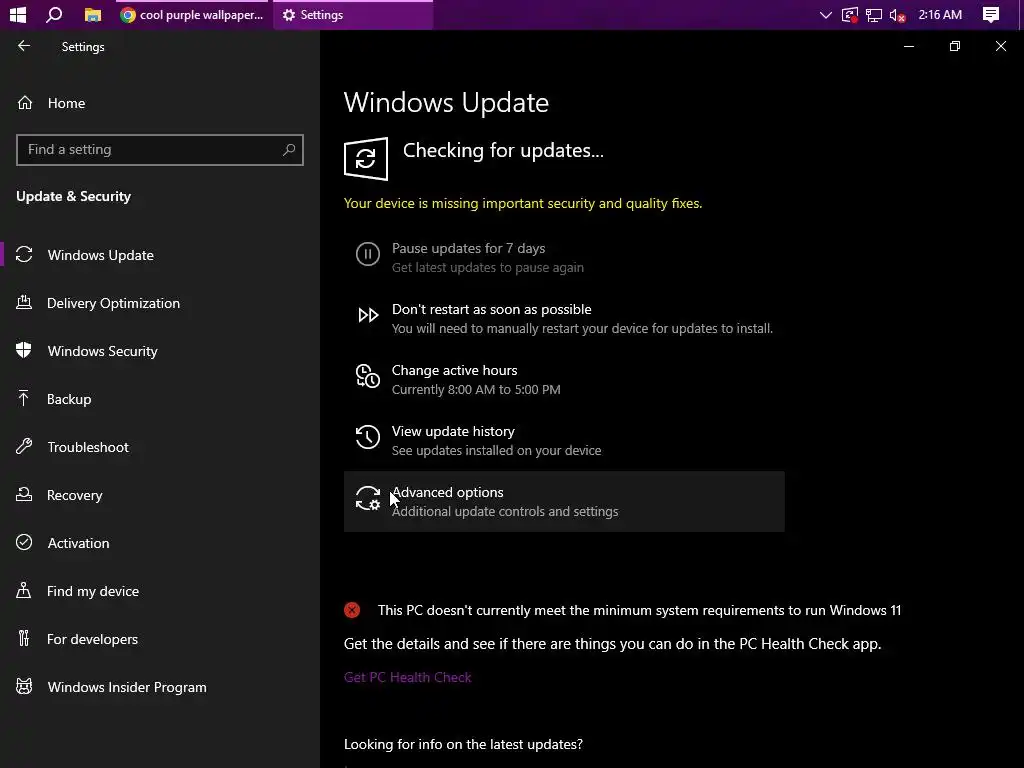The image size is (1024, 768).
Task: Click the update history clock icon
Action: point(368,437)
